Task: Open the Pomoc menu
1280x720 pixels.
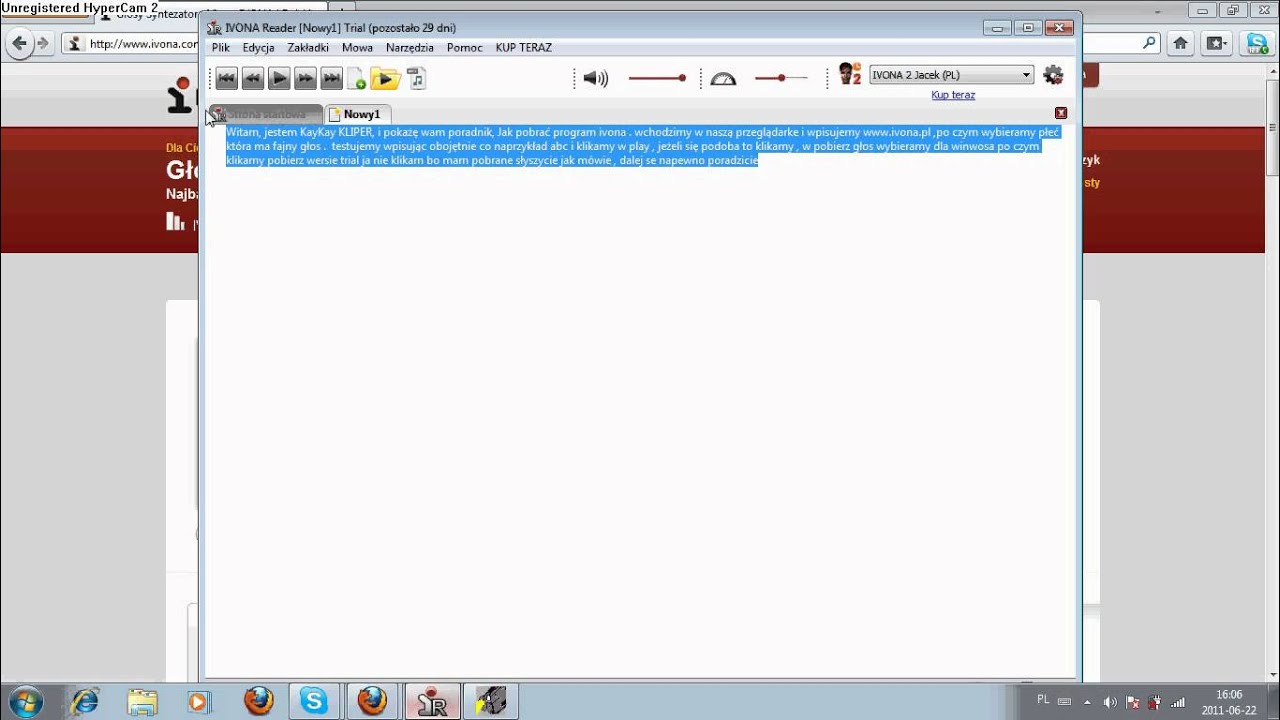Action: [x=465, y=47]
